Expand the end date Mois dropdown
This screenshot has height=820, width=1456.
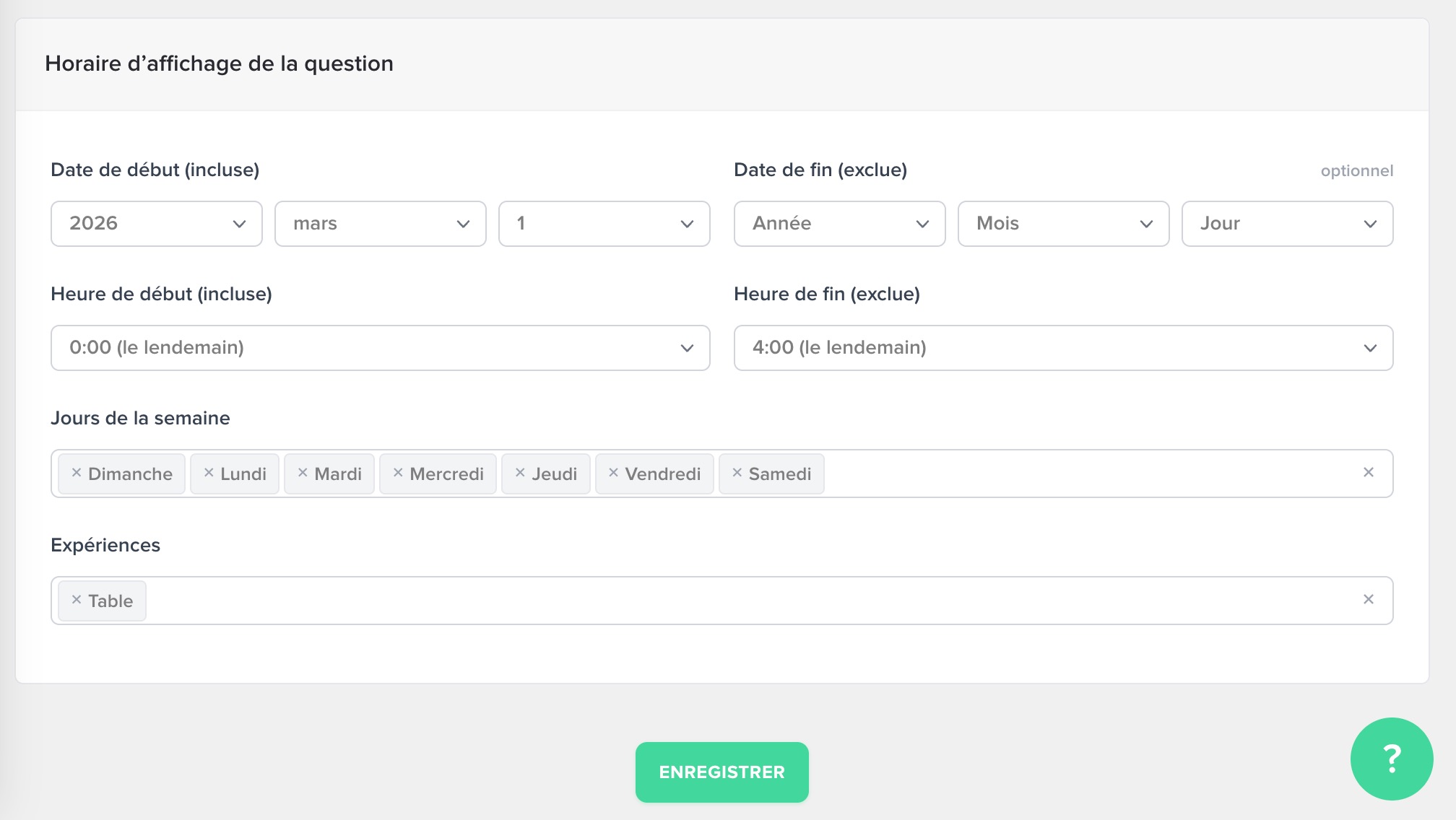[x=1064, y=224]
